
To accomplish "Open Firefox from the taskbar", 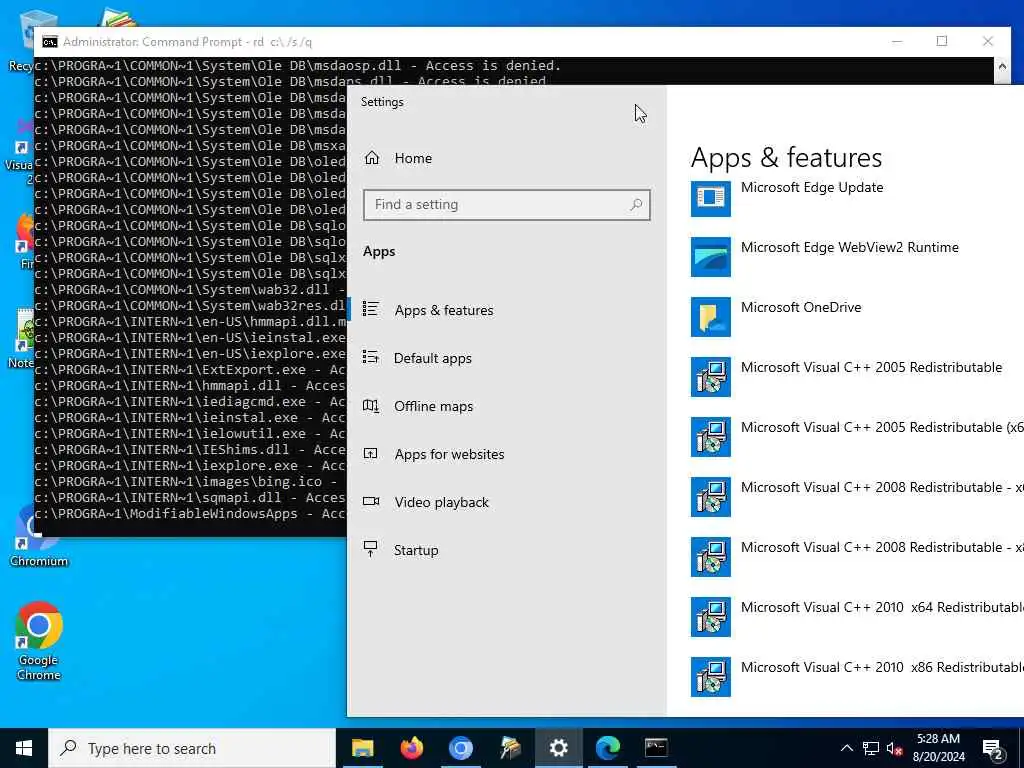I will click(411, 748).
